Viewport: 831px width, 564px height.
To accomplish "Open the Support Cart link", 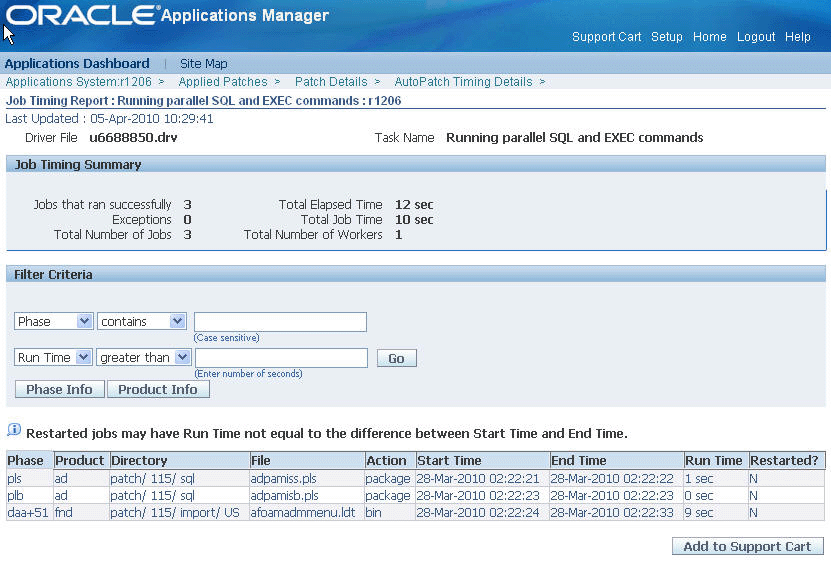I will (x=606, y=37).
